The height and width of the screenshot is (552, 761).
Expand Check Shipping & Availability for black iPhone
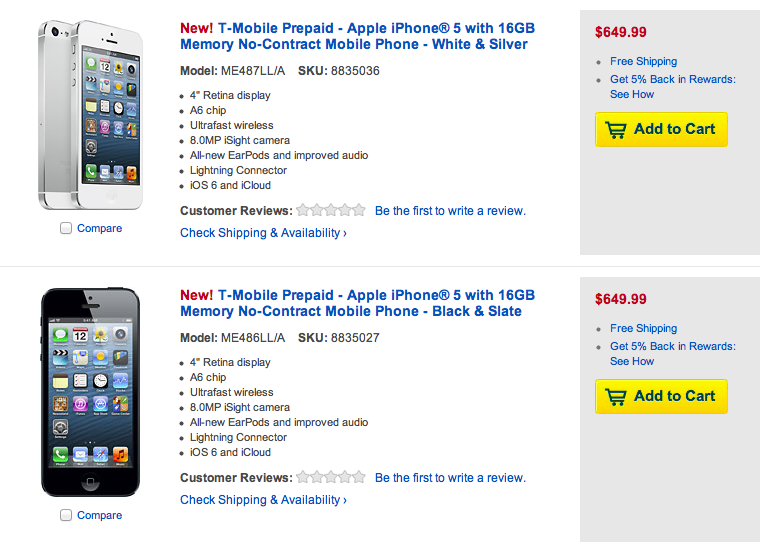point(263,500)
